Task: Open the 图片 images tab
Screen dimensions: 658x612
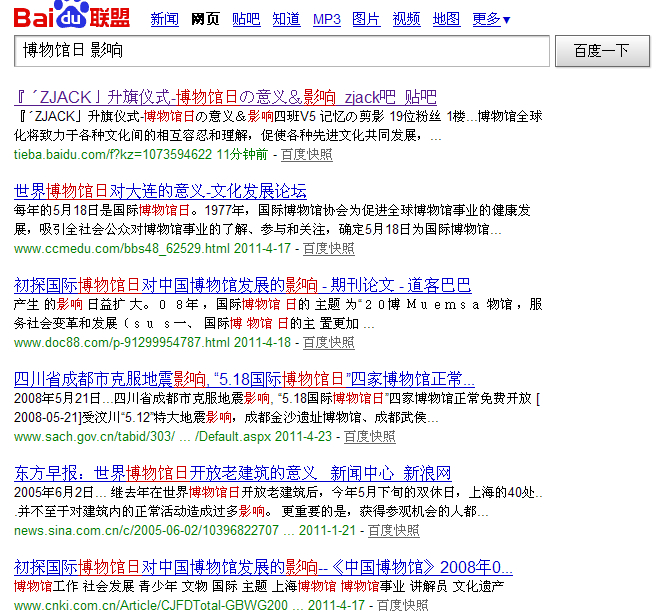Action: [x=366, y=19]
